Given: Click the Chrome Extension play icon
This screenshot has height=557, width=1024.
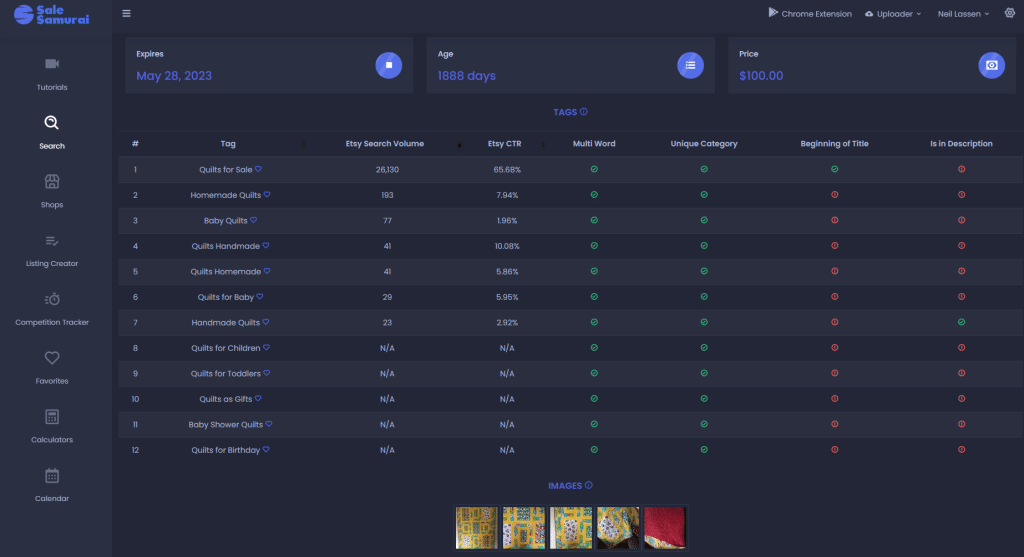Looking at the screenshot, I should (x=773, y=12).
